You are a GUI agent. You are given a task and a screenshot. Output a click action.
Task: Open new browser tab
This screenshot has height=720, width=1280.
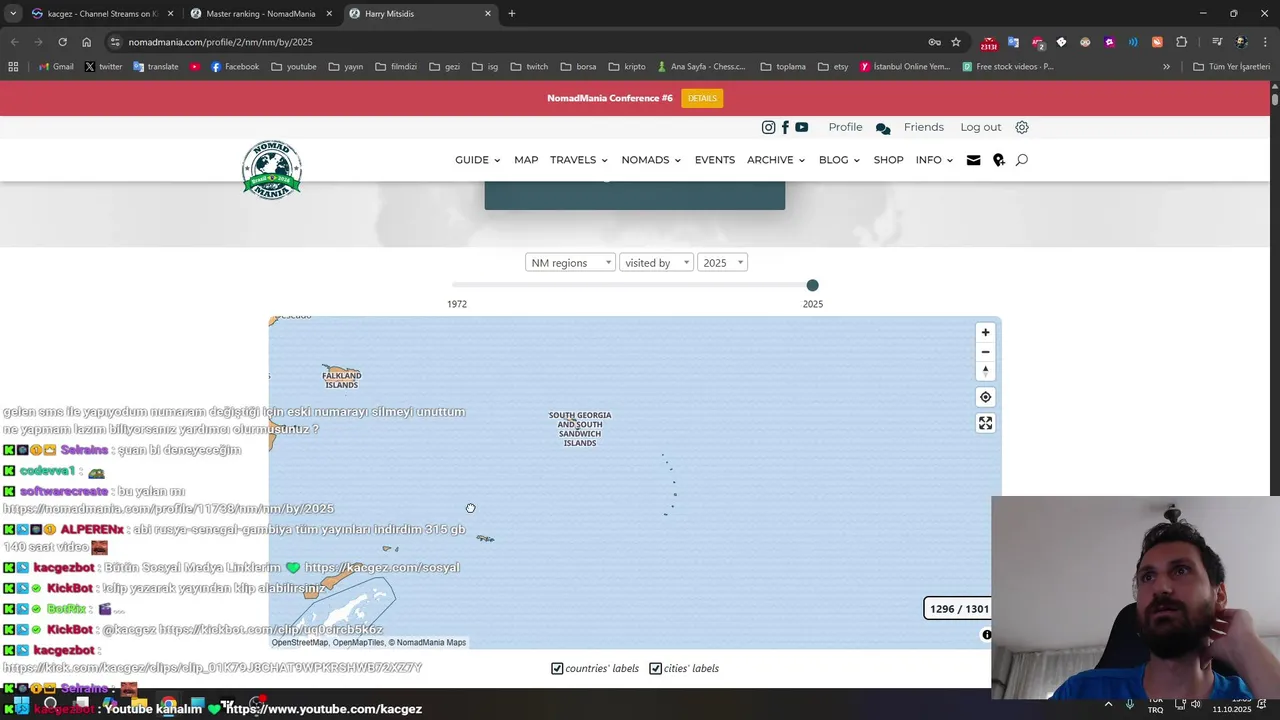pyautogui.click(x=512, y=14)
